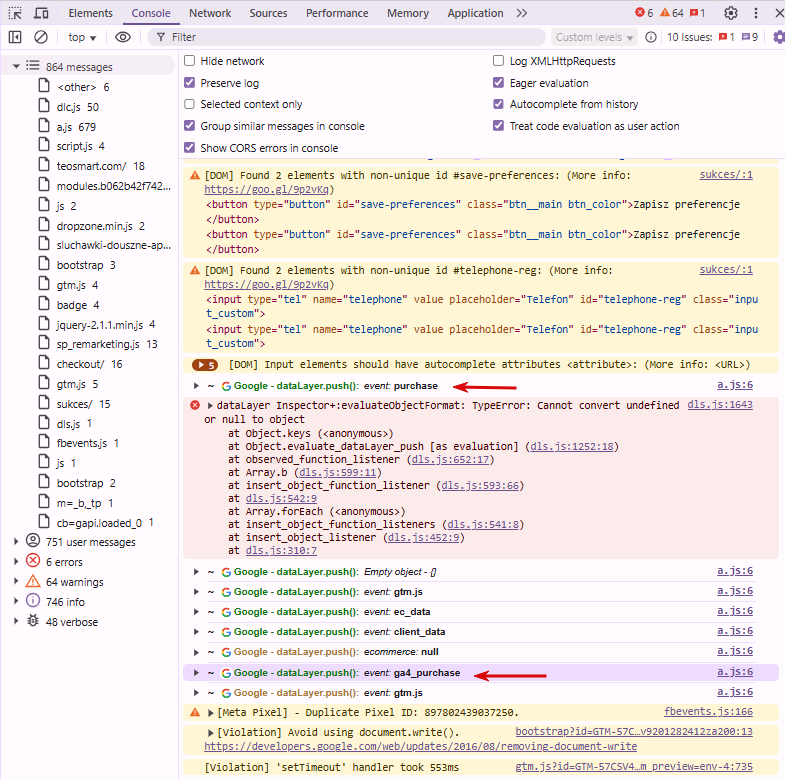The width and height of the screenshot is (785, 780).
Task: Select the 48 verbose bug icon
Action: (x=33, y=621)
